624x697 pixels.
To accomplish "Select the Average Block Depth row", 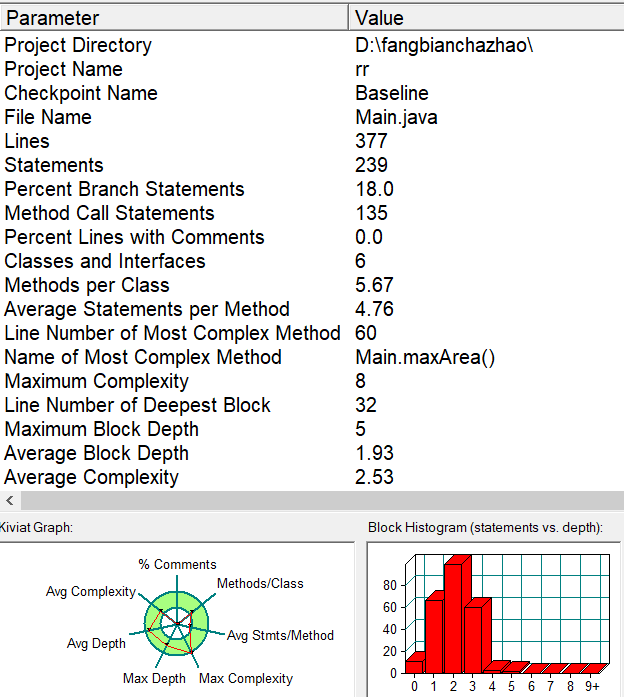I will coord(312,453).
